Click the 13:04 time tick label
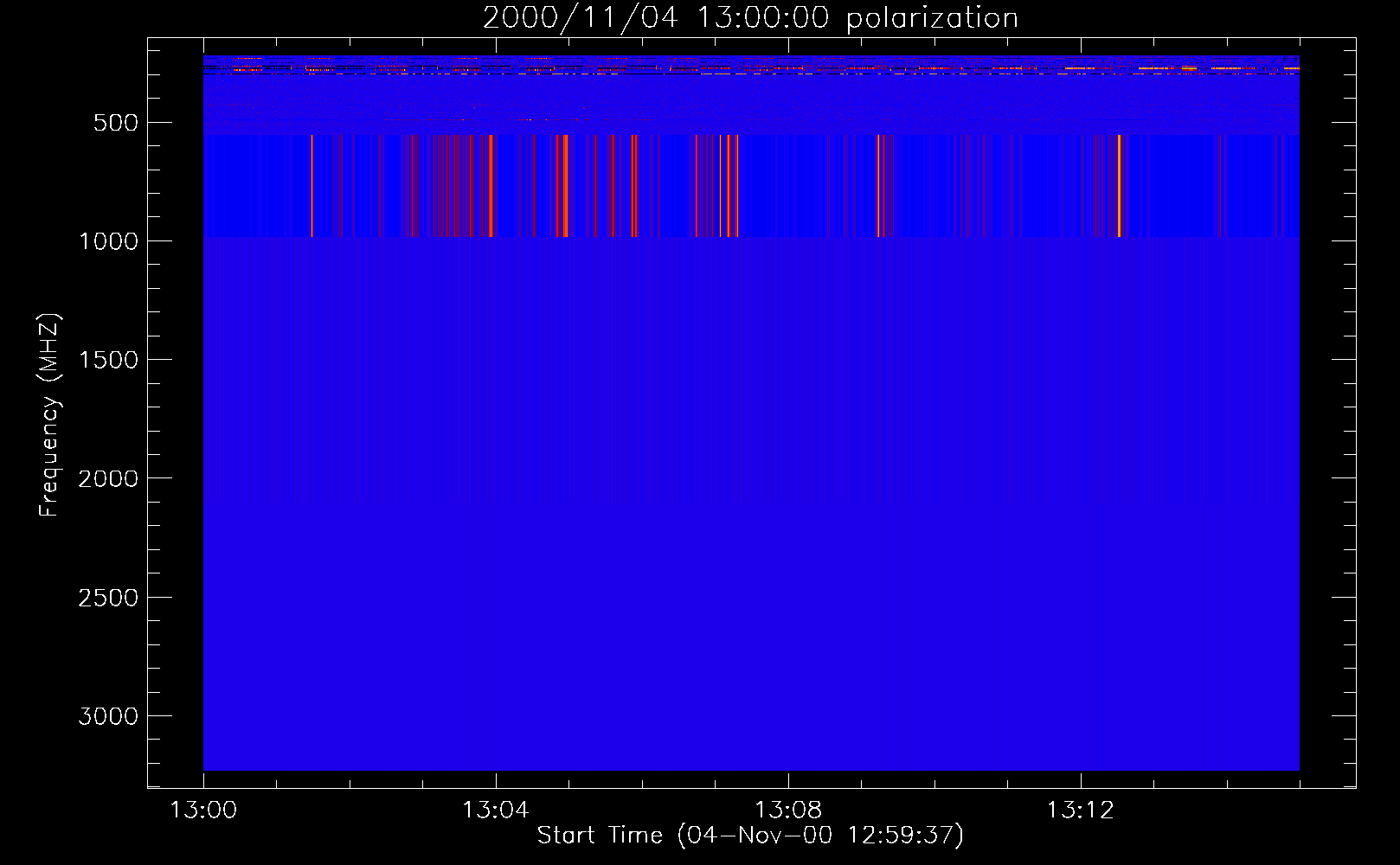 pos(496,811)
